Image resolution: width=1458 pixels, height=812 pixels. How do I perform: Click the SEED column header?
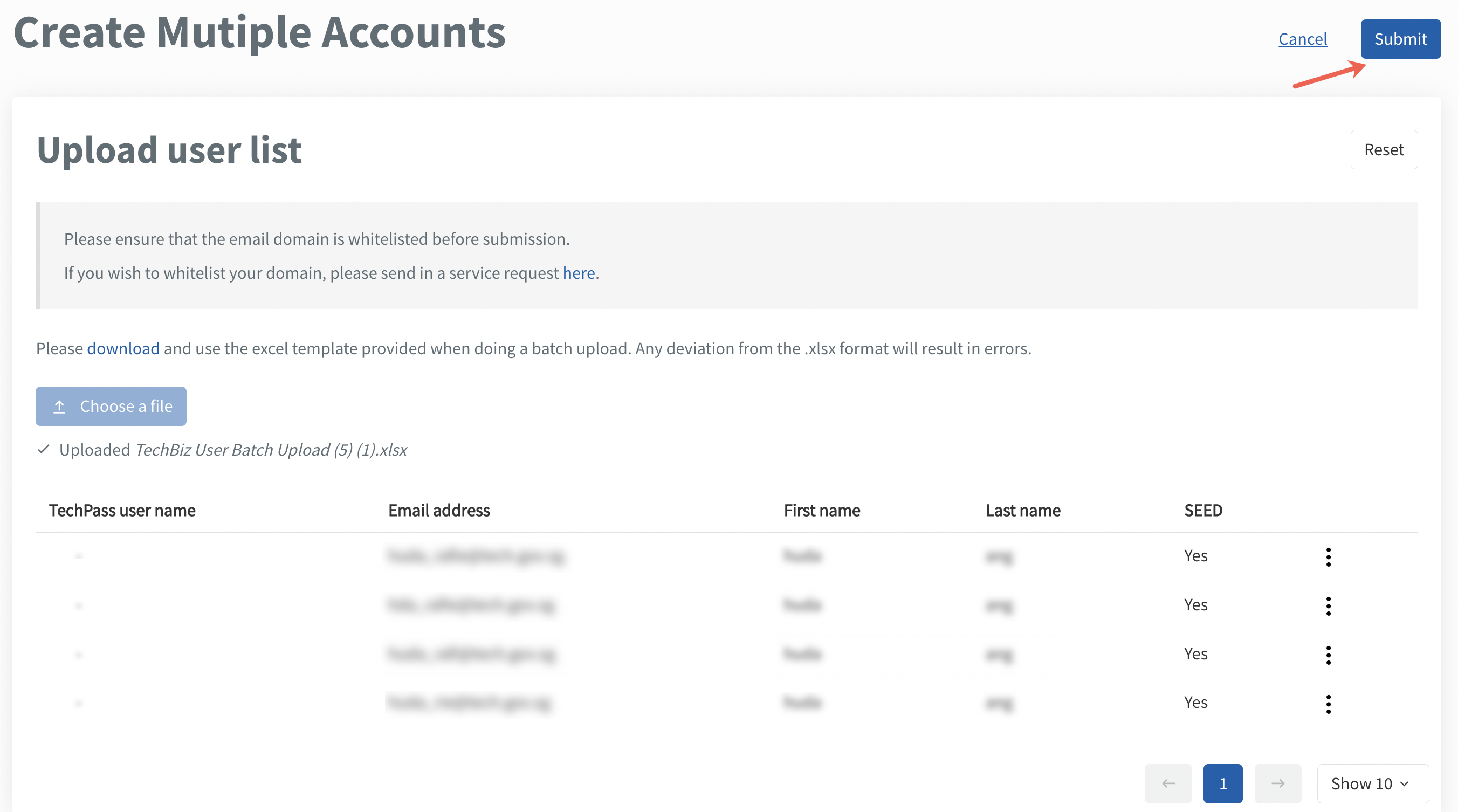pyautogui.click(x=1203, y=511)
